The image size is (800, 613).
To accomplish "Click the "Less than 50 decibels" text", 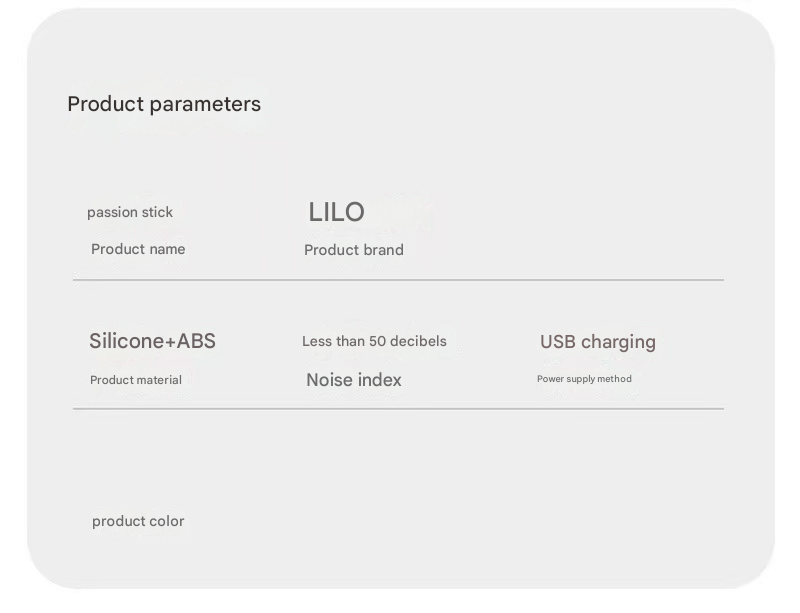I will [x=374, y=341].
